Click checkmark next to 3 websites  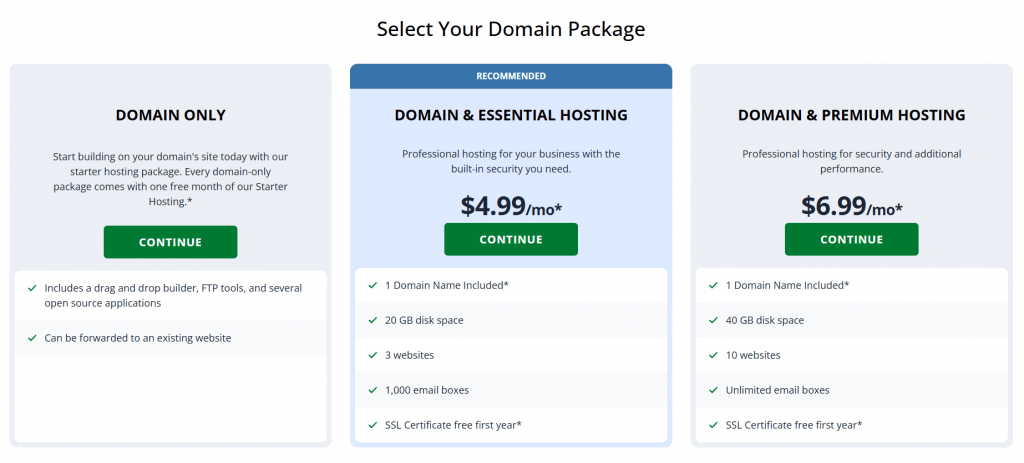pos(373,355)
